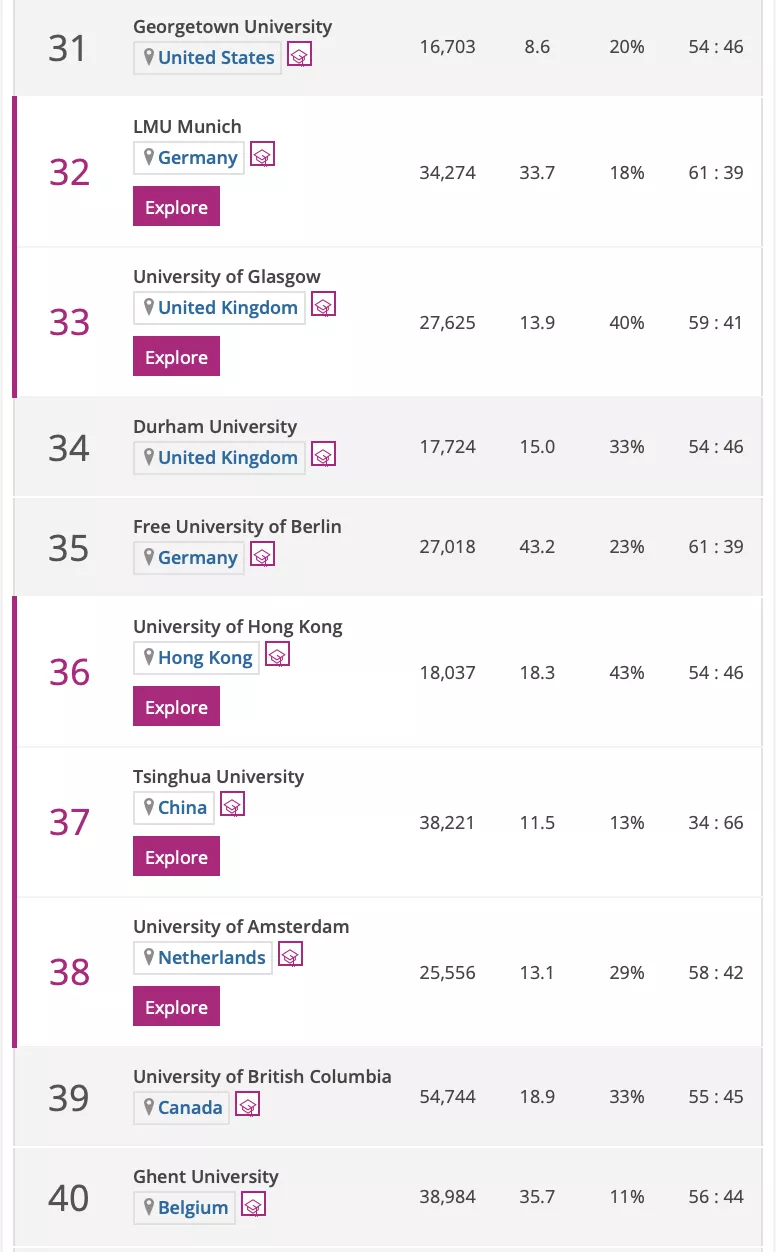Click Explore for University of Glasgow
Screen dimensions: 776x1252
176,356
